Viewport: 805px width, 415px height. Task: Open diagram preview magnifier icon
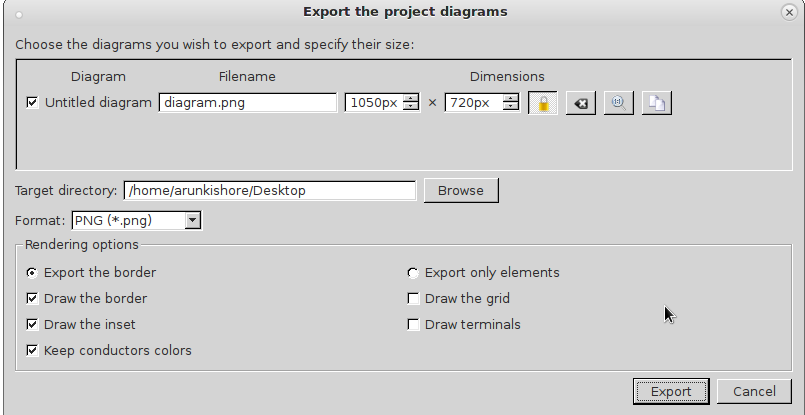[x=619, y=103]
